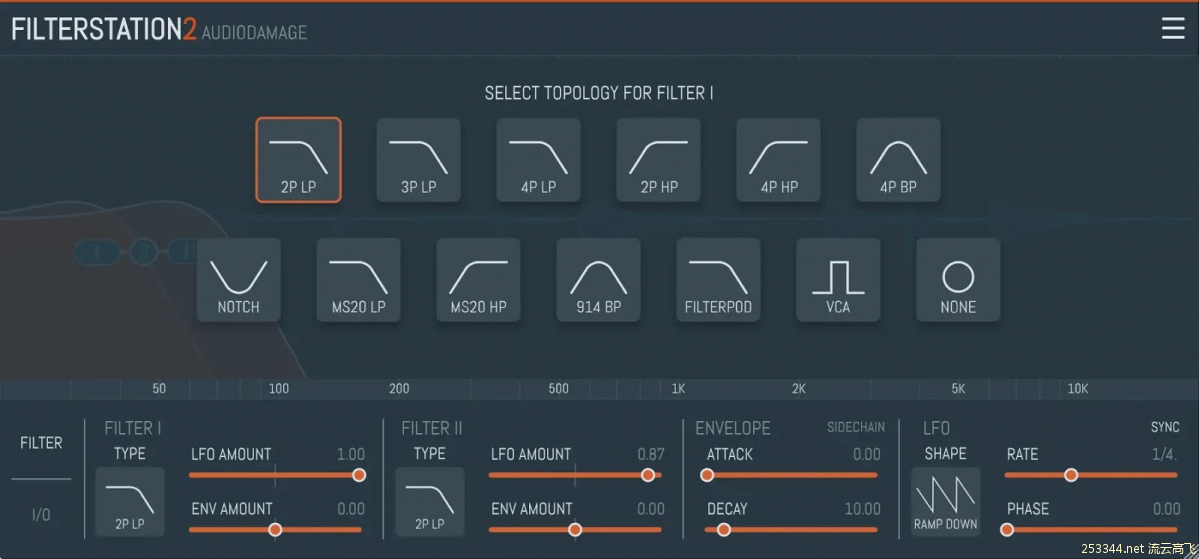The height and width of the screenshot is (559, 1199).
Task: Toggle the envelope SIDECHAIN option
Action: tap(856, 427)
